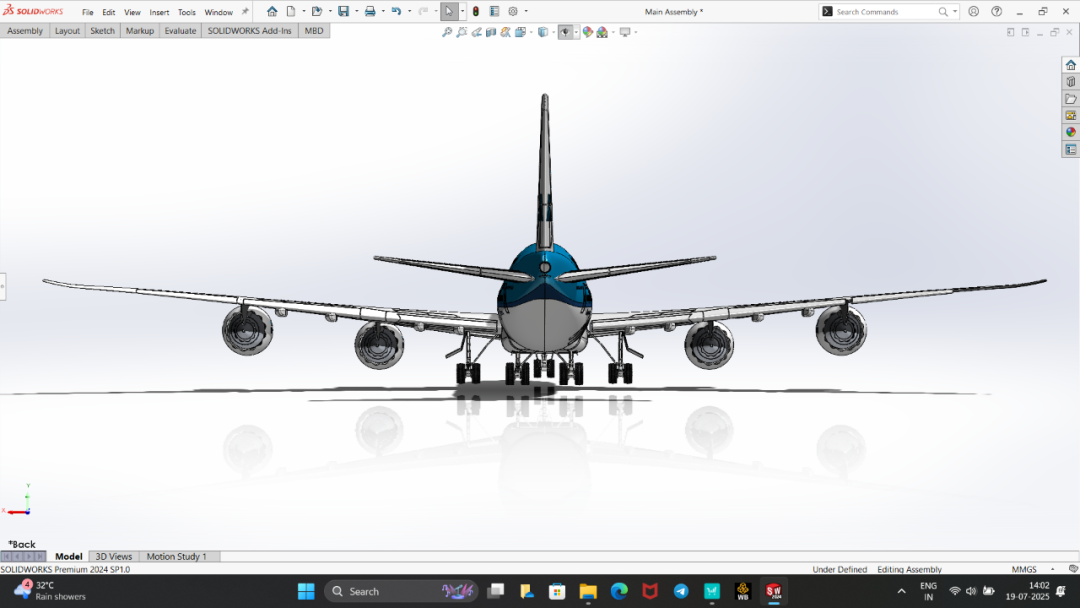Click the Print icon
Screen dimensions: 1080x608
pos(370,12)
